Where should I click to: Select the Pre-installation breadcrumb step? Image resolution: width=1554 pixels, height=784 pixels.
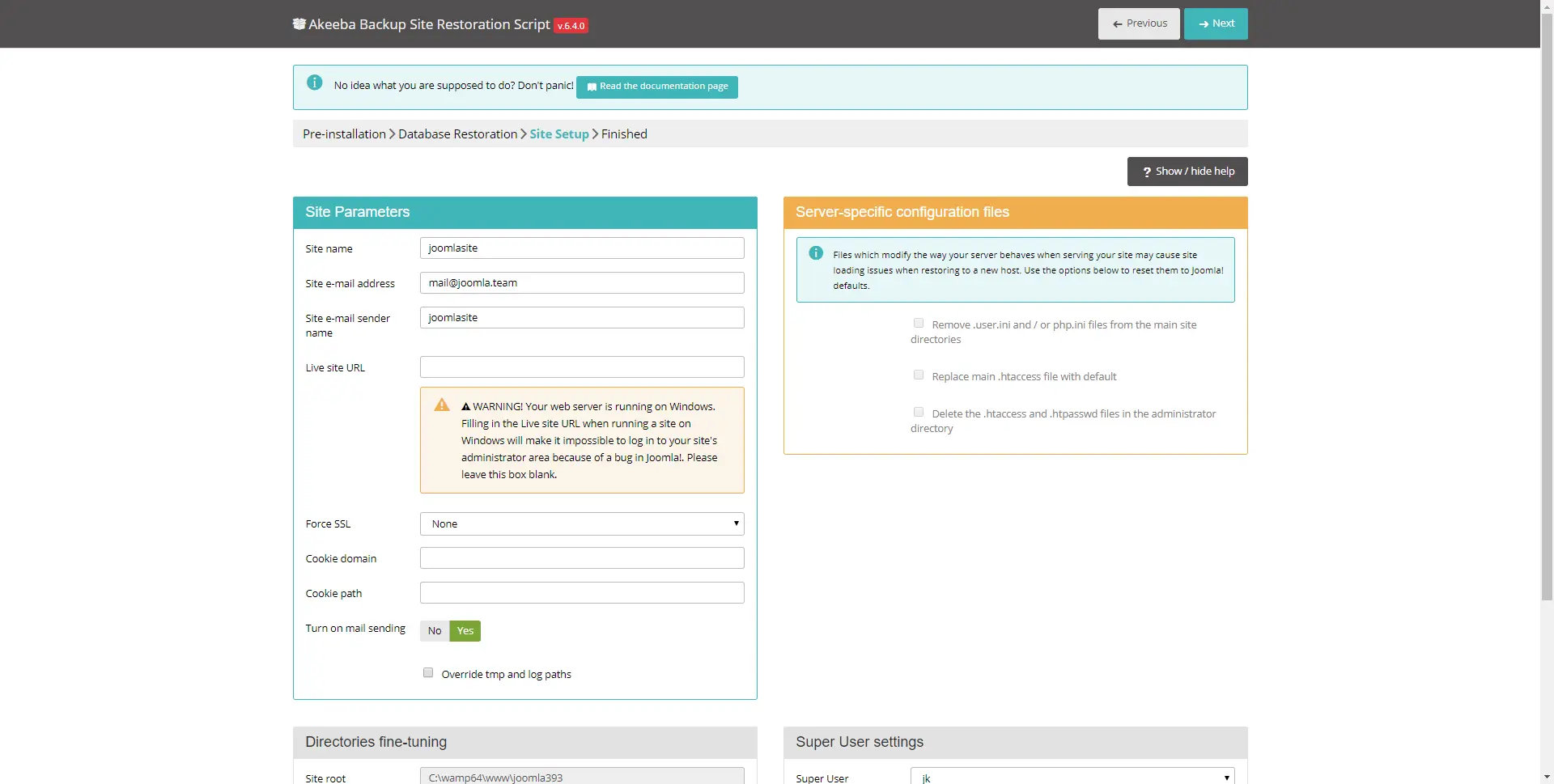pos(344,134)
